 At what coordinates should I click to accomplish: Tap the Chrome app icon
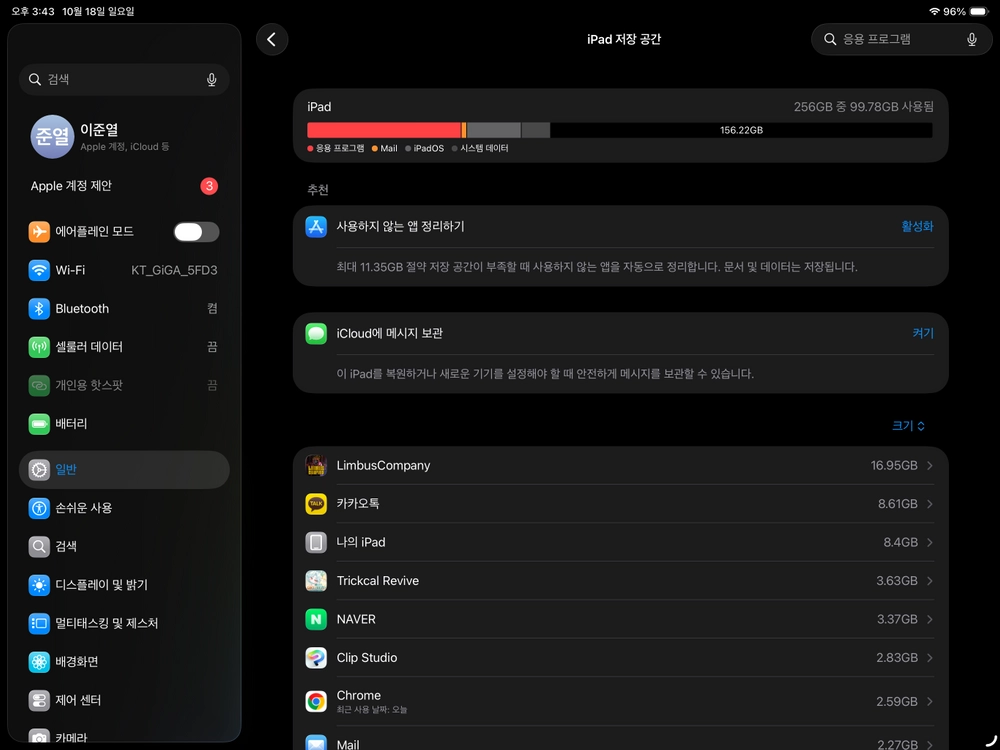[316, 702]
